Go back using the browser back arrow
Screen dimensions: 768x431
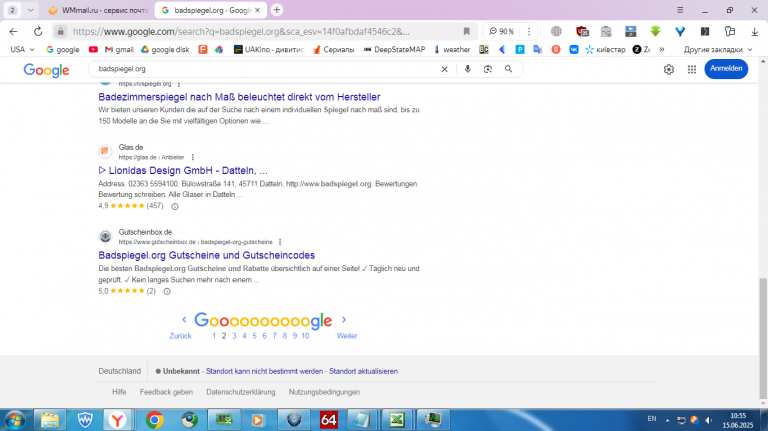[x=13, y=31]
